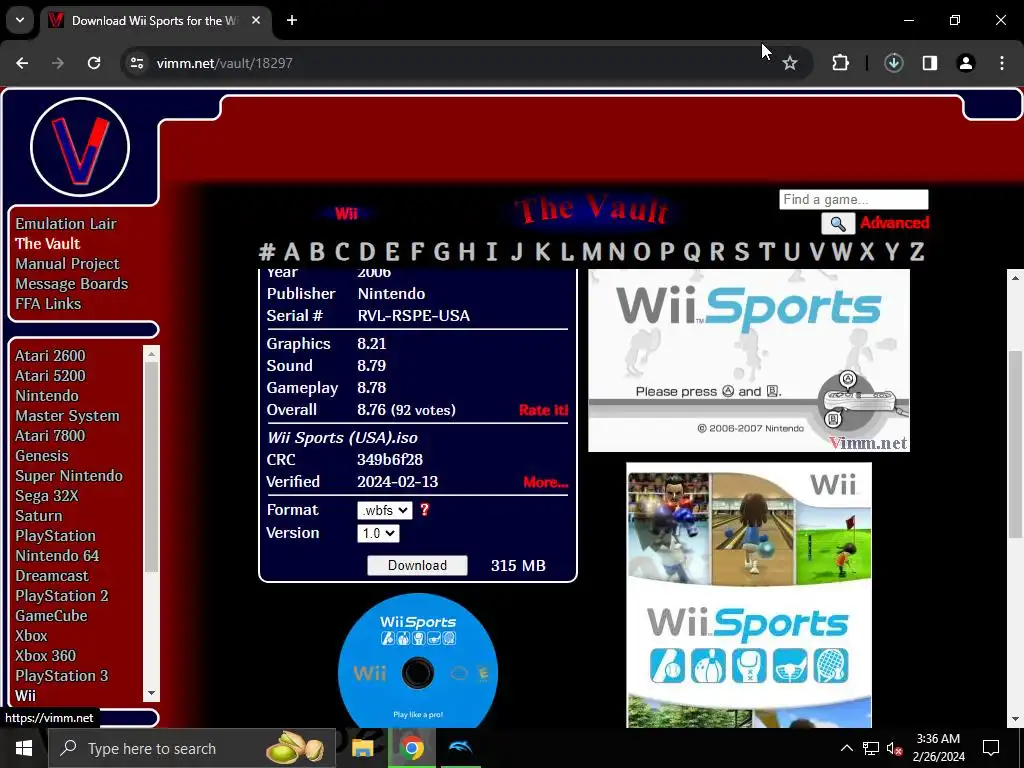Open the Chrome profile menu

pyautogui.click(x=965, y=63)
